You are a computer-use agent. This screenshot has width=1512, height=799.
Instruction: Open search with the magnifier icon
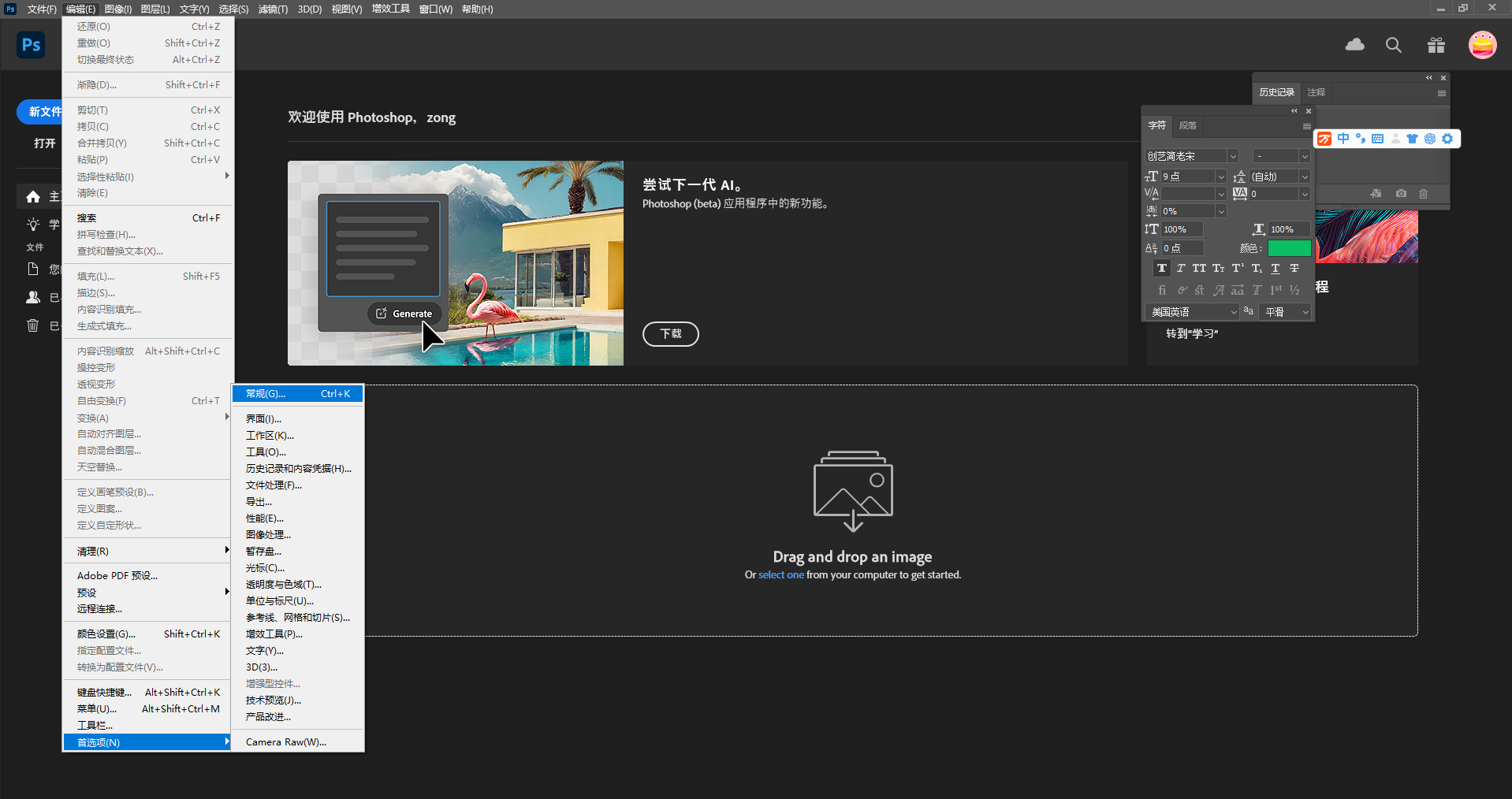pos(1394,45)
